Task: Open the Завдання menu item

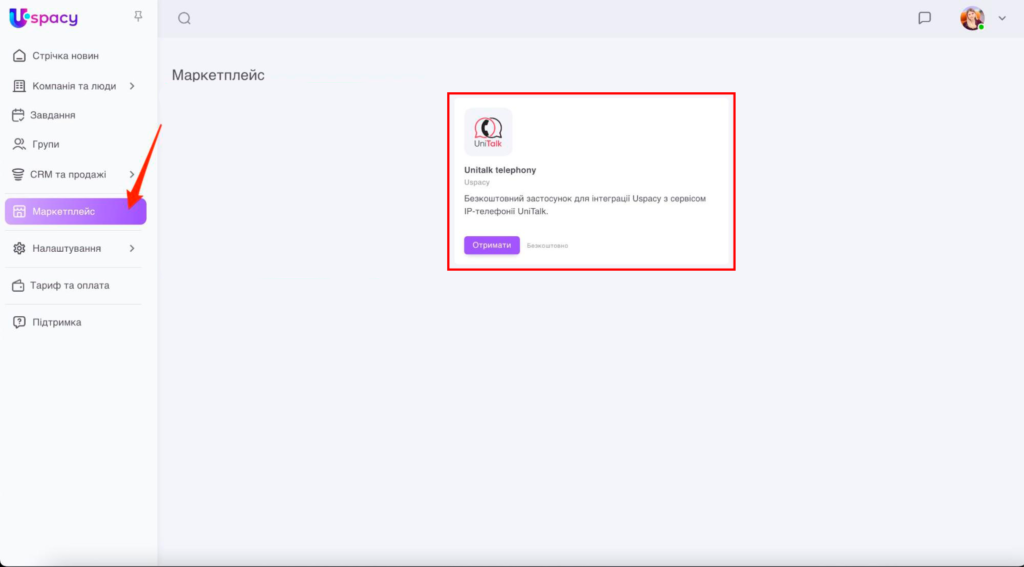Action: click(54, 115)
